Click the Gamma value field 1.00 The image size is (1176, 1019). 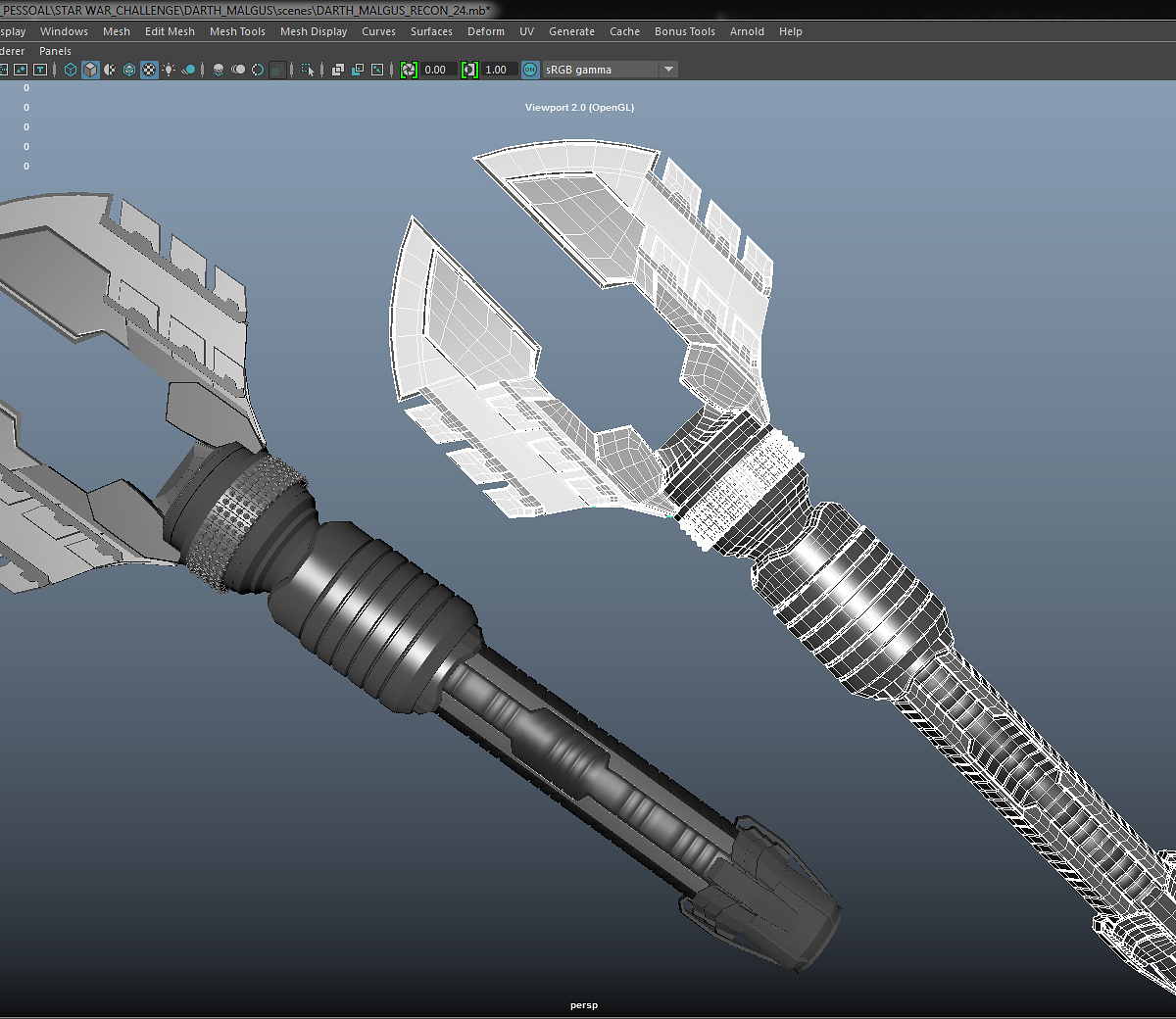(499, 70)
